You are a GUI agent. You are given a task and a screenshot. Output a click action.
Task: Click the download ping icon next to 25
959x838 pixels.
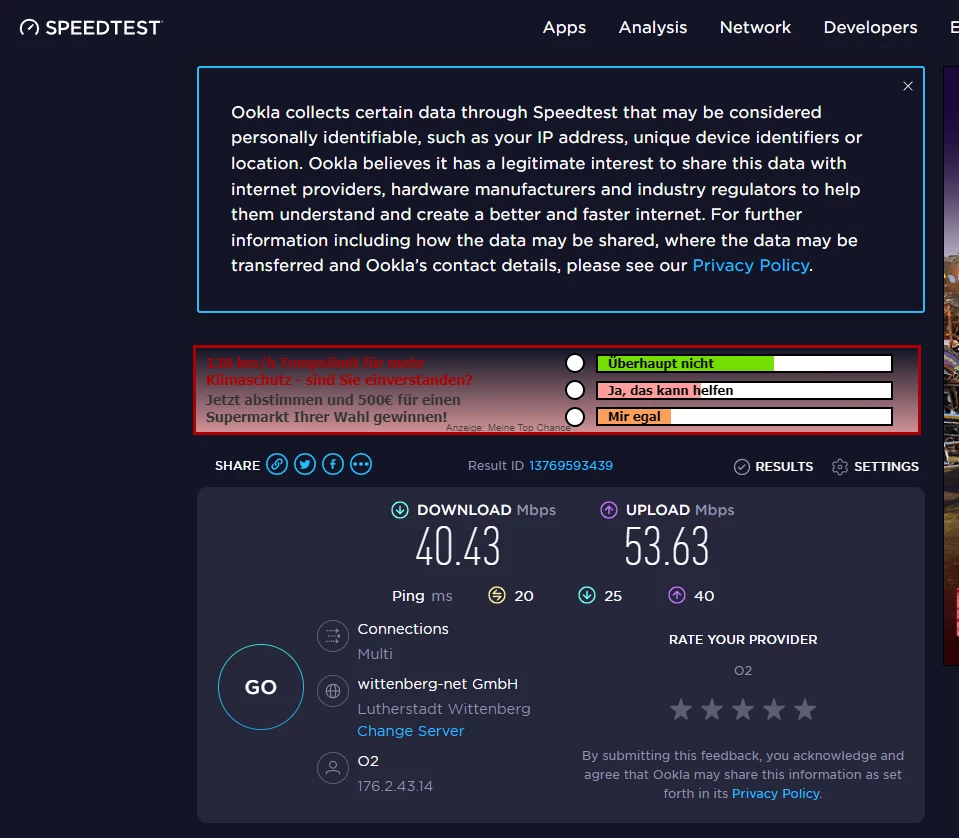click(587, 595)
